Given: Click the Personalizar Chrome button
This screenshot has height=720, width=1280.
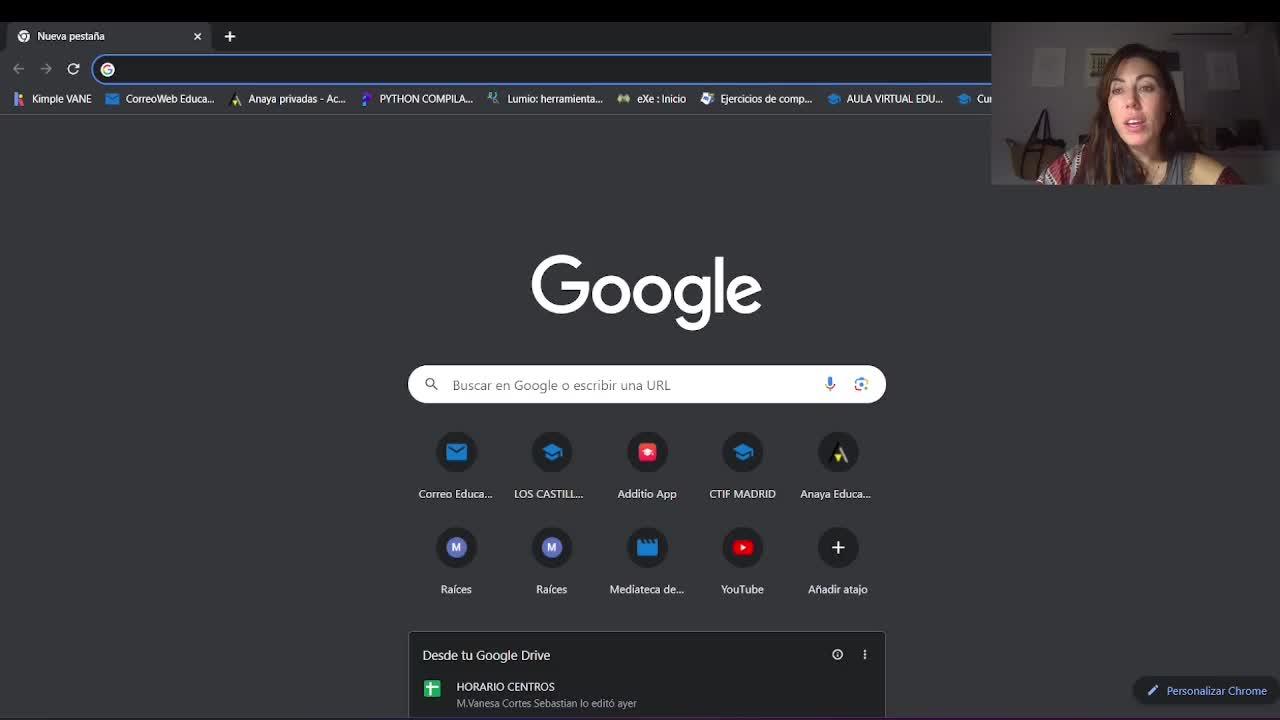Looking at the screenshot, I should [x=1207, y=691].
